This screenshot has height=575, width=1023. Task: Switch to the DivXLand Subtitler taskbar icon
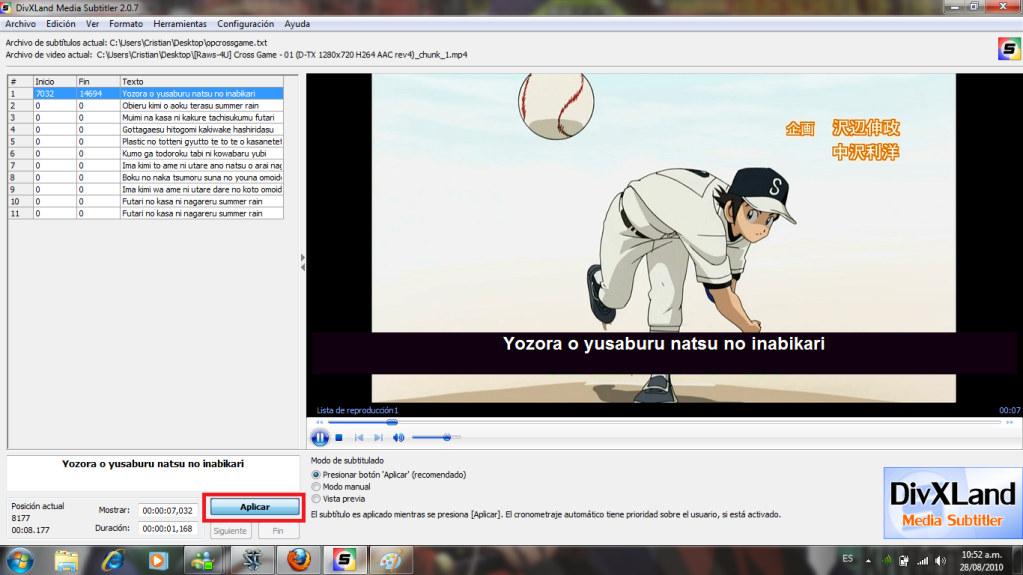[344, 560]
